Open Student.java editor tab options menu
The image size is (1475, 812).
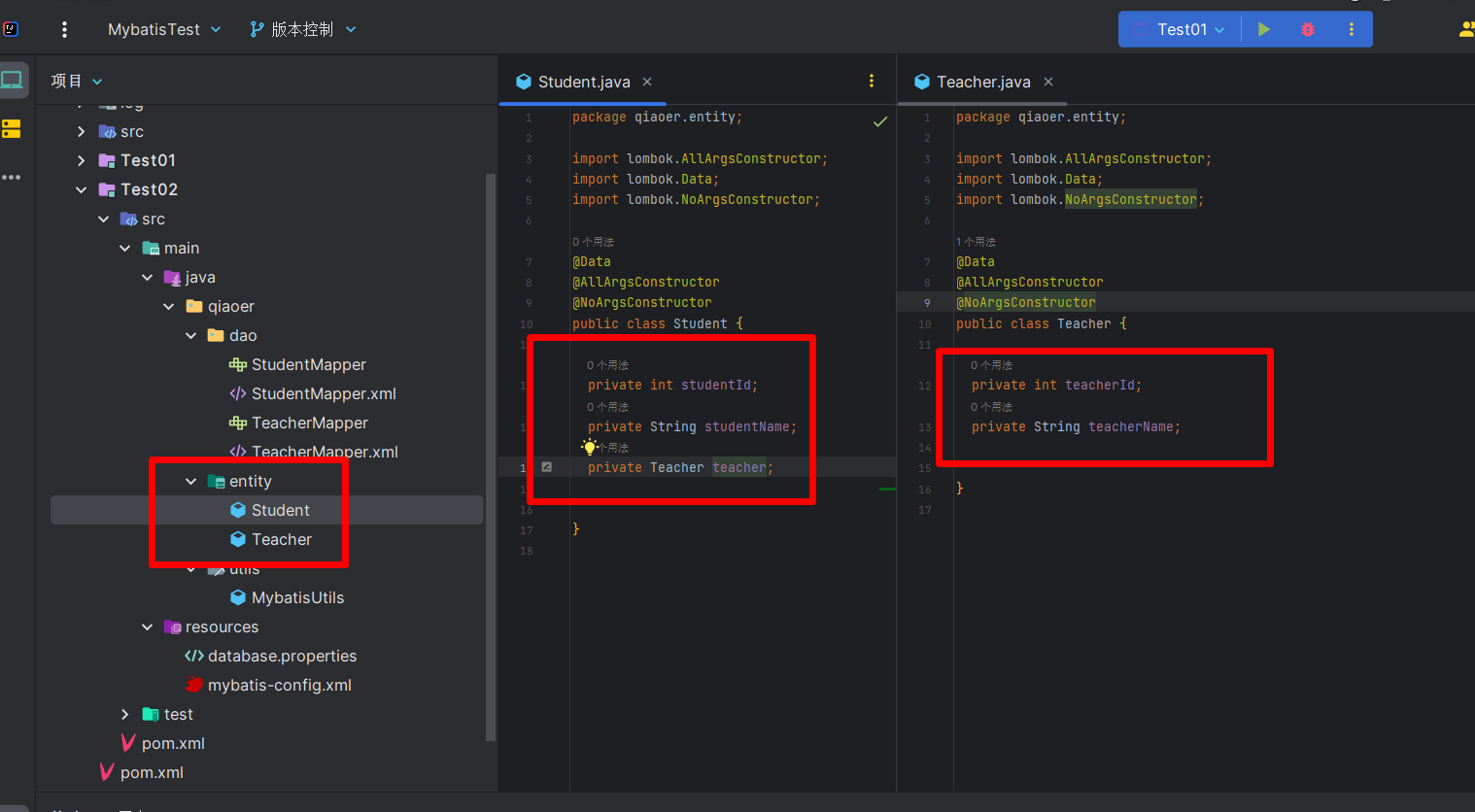pyautogui.click(x=872, y=82)
